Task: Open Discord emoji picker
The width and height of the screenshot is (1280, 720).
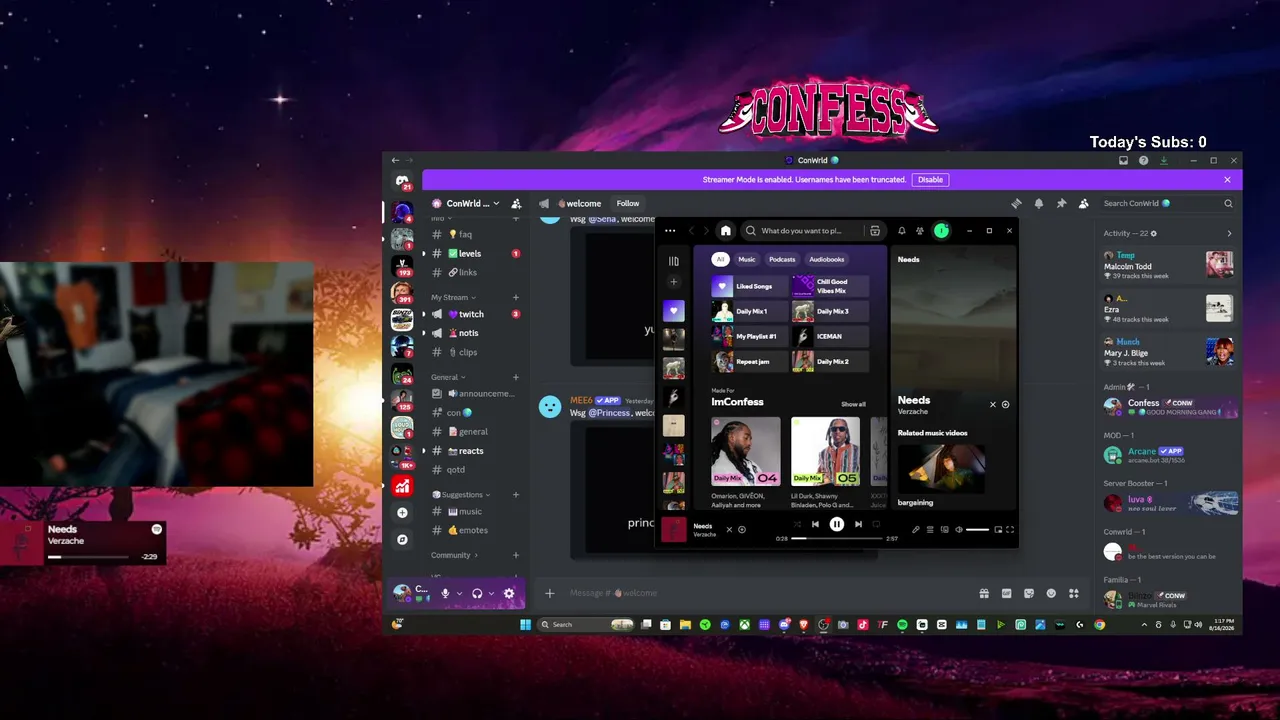Action: (1051, 593)
